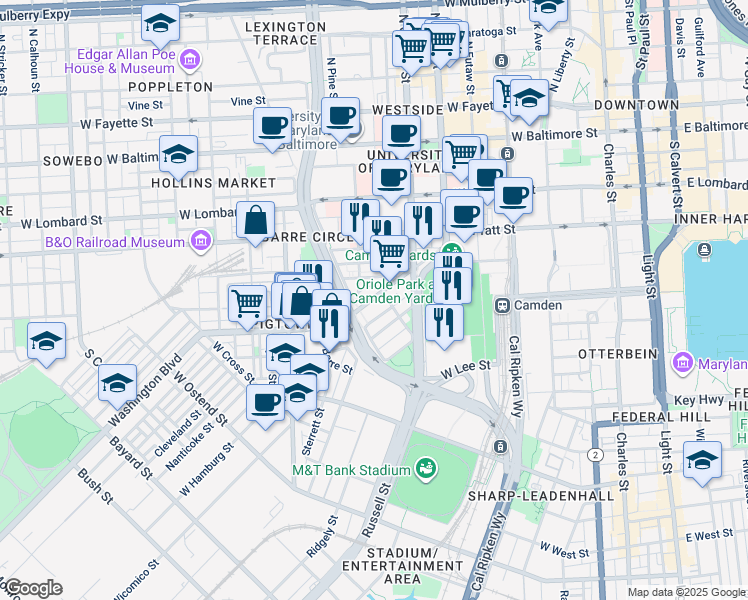Select the shopping cart marker over Camden Yards label
Screen dimensions: 748x600
coord(390,256)
